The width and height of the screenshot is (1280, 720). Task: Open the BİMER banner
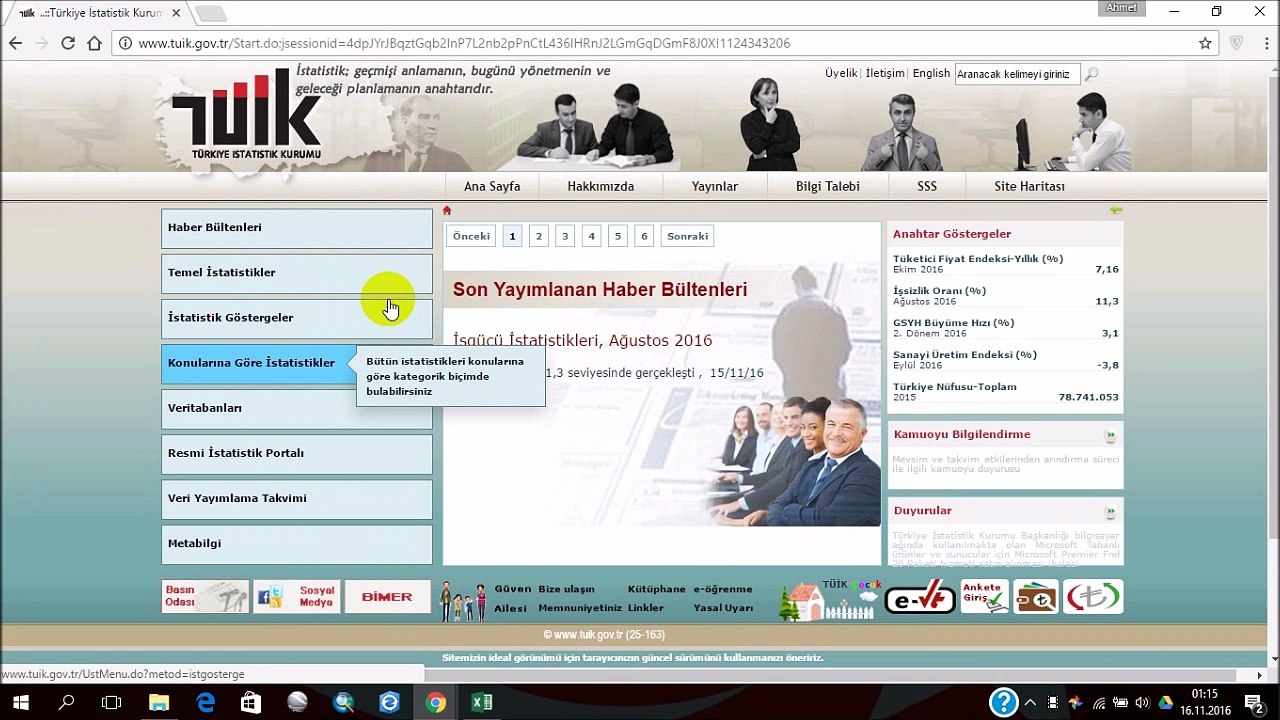click(x=387, y=596)
